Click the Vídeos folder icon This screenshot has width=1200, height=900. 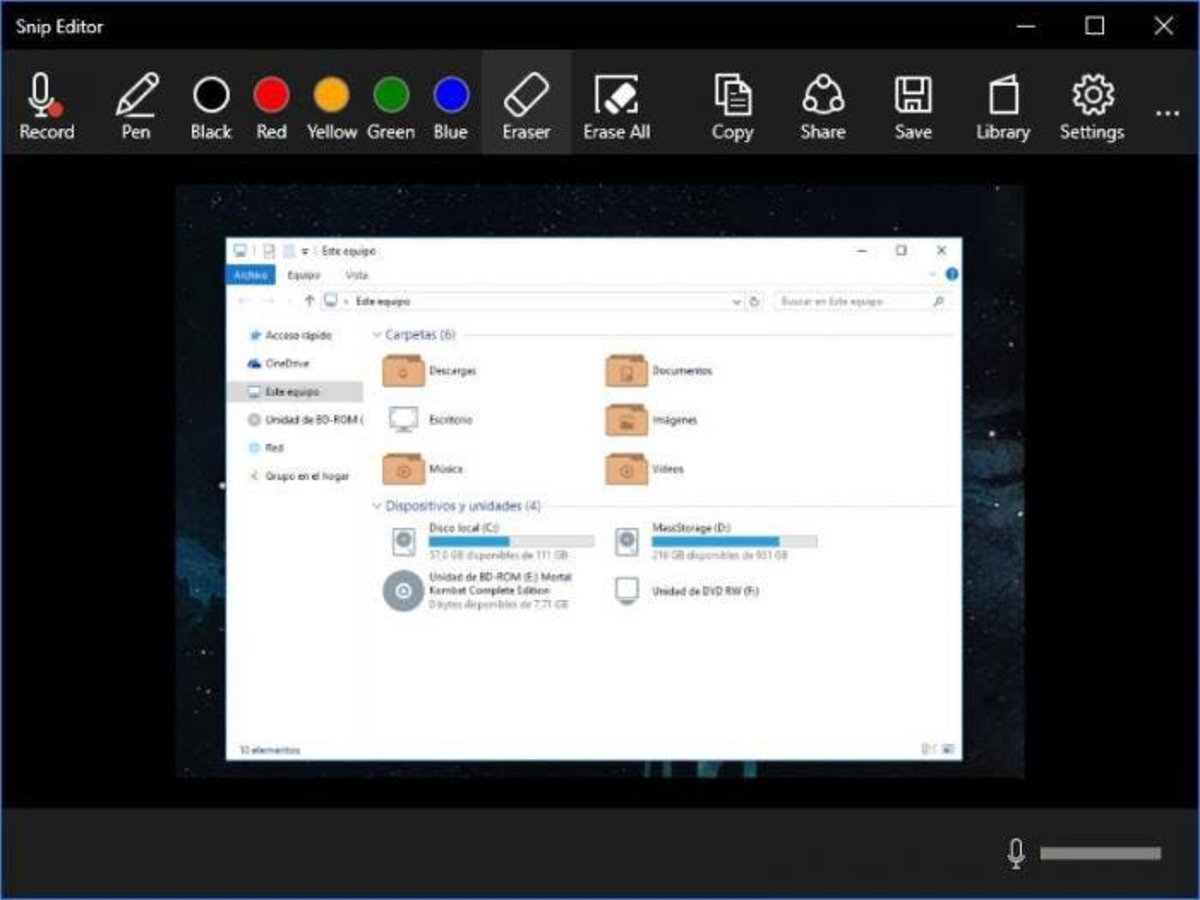[x=626, y=468]
